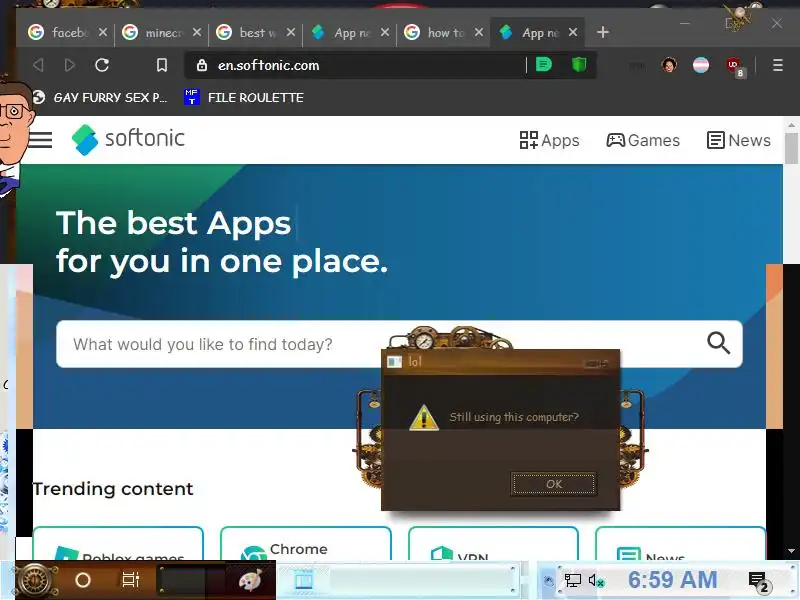The width and height of the screenshot is (800, 600).
Task: Open the Chrome trending card
Action: point(306,544)
